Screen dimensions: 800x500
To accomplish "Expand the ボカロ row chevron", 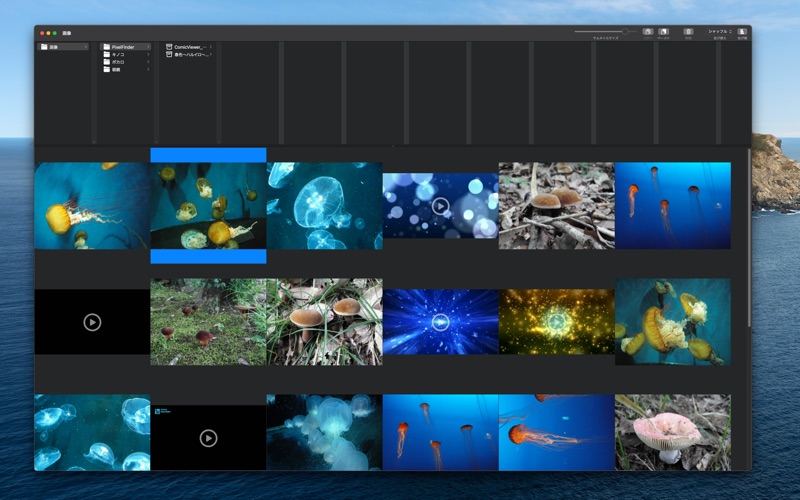I will 148,62.
